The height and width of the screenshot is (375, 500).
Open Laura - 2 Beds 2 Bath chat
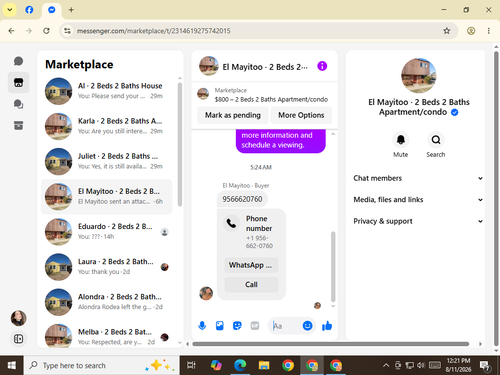(107, 267)
